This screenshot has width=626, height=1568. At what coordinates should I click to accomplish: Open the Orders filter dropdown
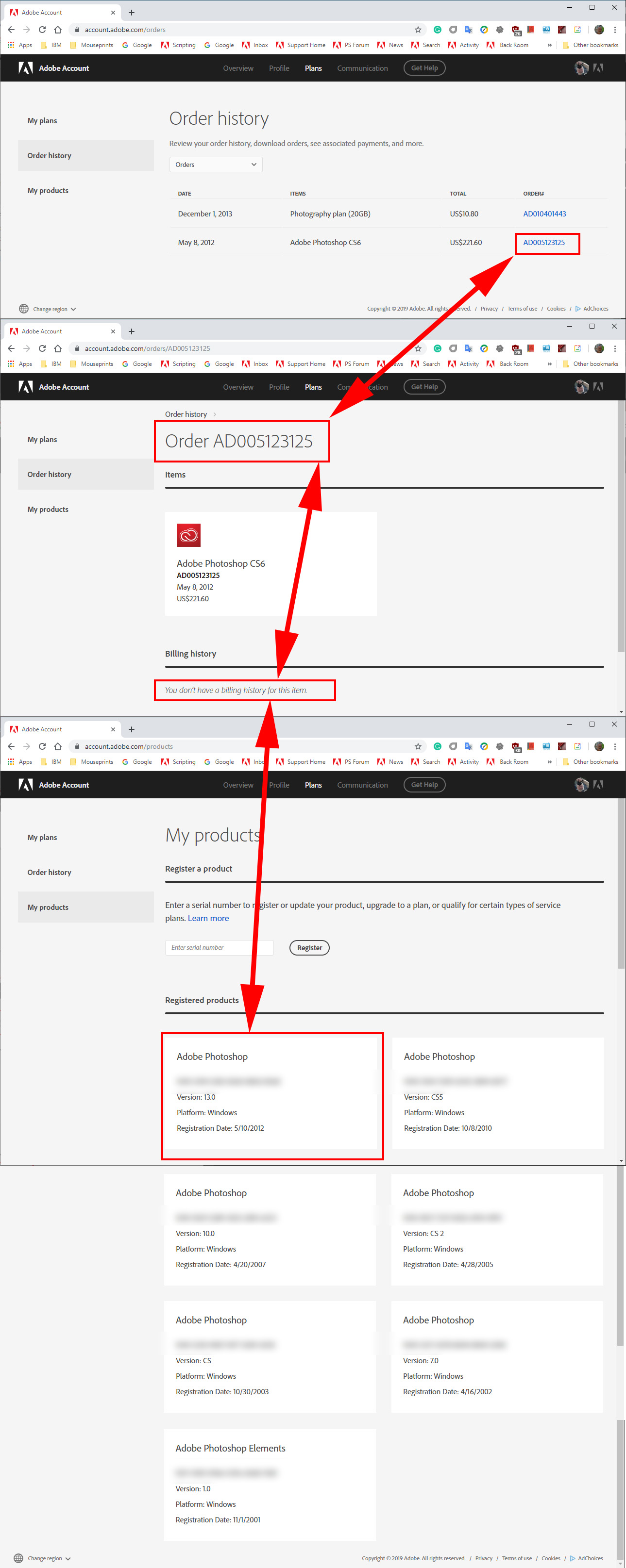pyautogui.click(x=216, y=165)
